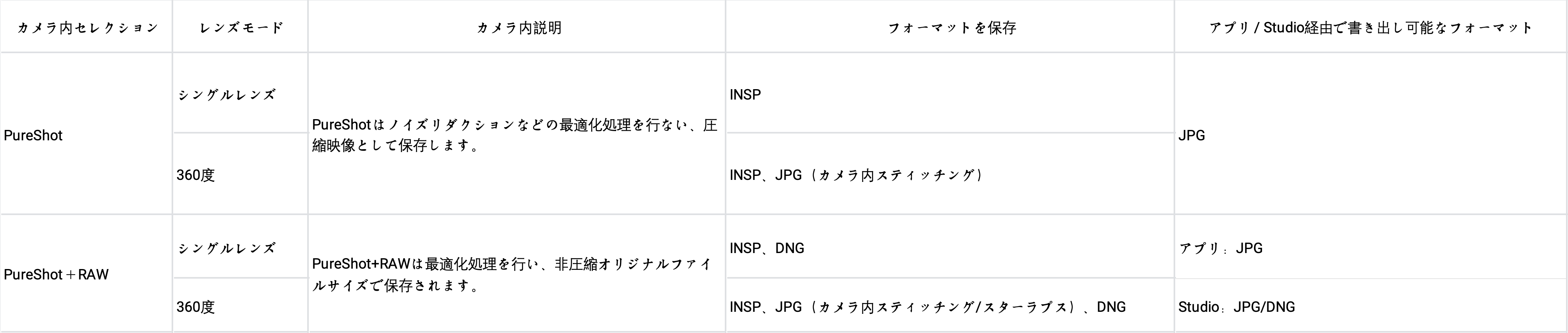This screenshot has height=333, width=1568.
Task: Click the INSP、DNG save format cell
Action: click(x=767, y=248)
